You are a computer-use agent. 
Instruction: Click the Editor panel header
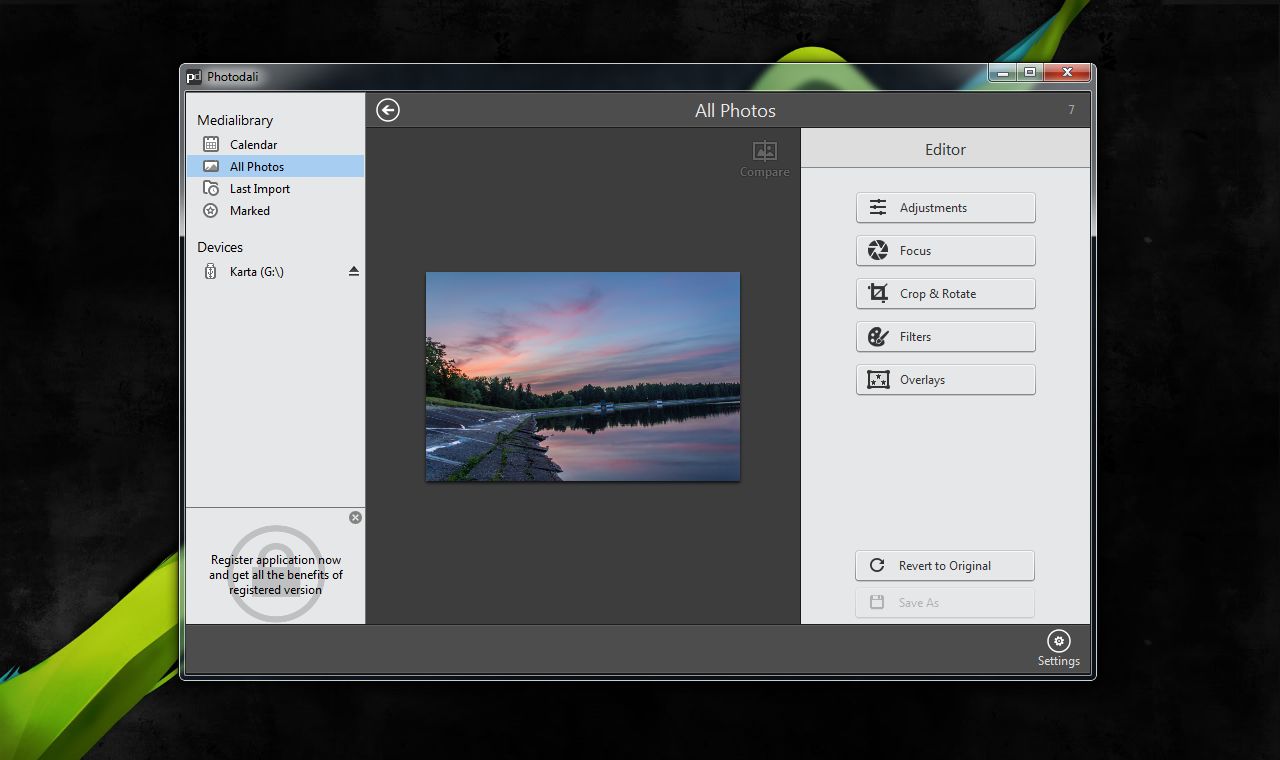coord(945,149)
